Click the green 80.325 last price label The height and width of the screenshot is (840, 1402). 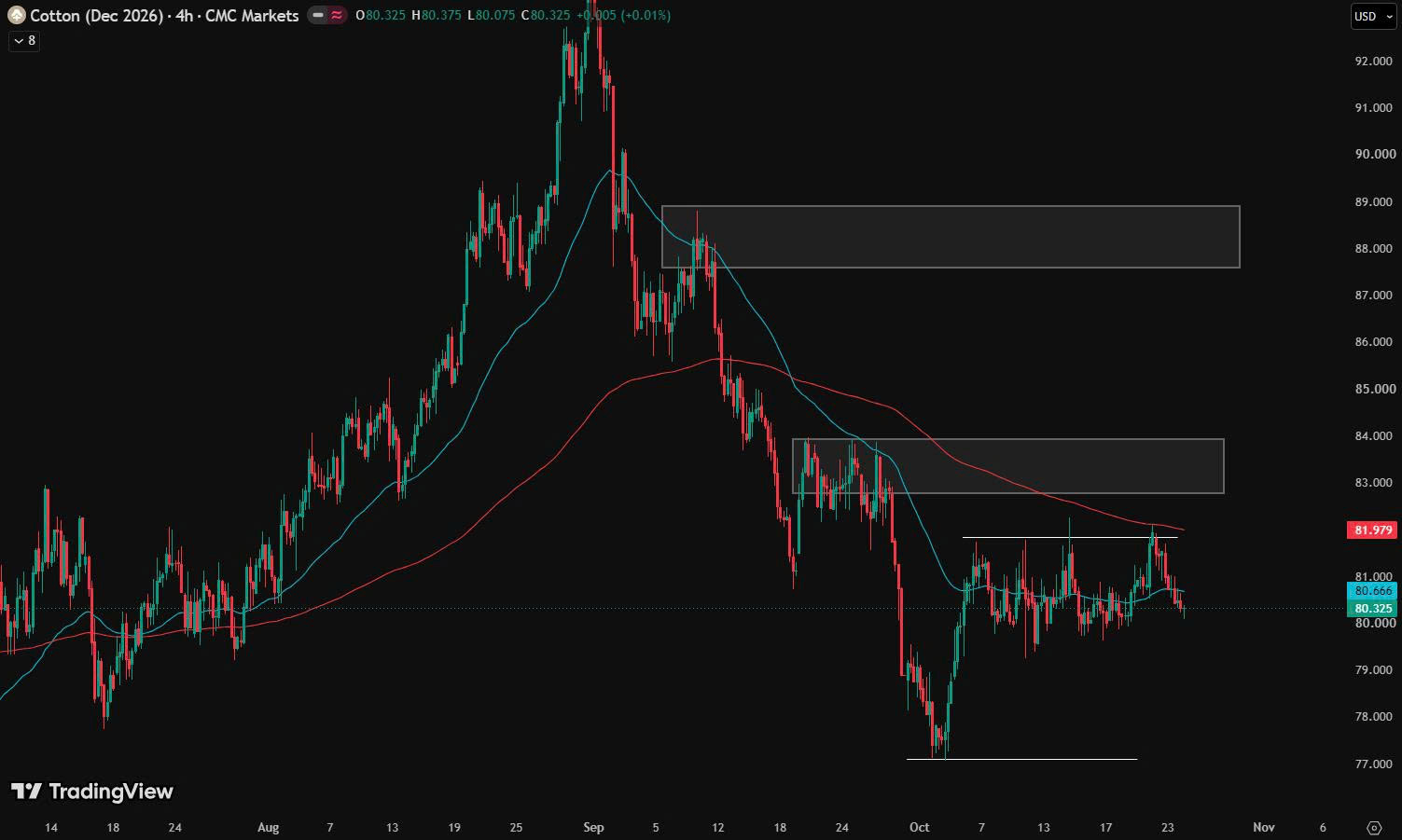point(1373,609)
